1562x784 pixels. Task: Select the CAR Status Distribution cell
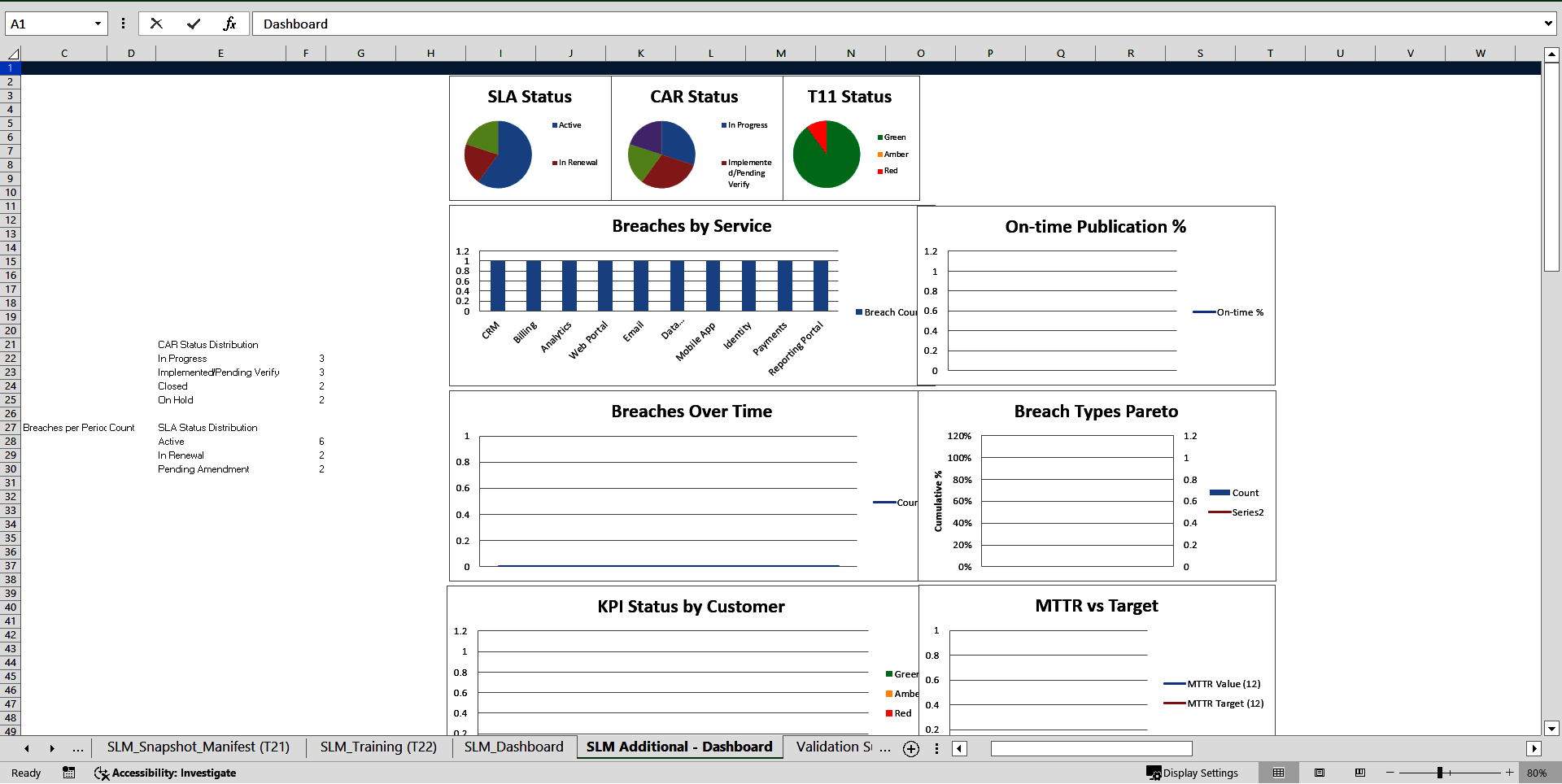click(220, 345)
